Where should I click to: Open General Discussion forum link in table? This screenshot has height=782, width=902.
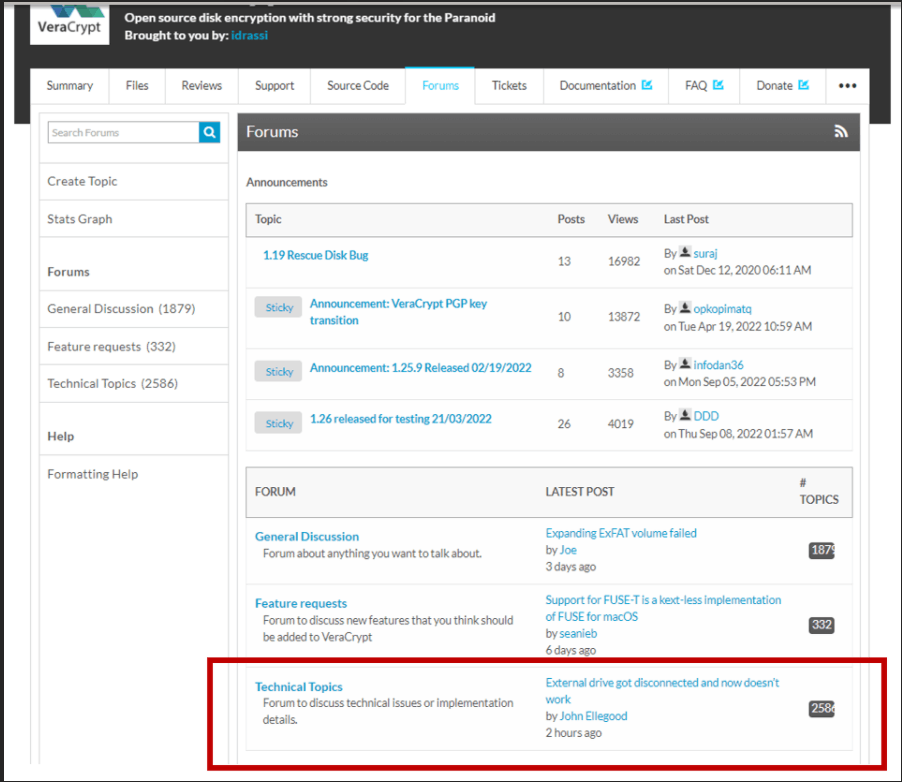[x=307, y=536]
